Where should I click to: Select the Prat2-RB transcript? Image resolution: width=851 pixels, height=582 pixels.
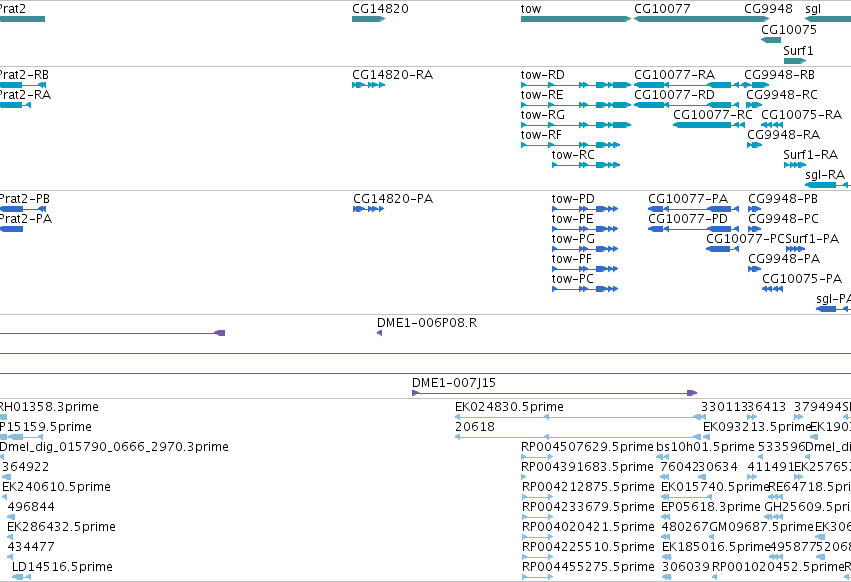click(23, 85)
